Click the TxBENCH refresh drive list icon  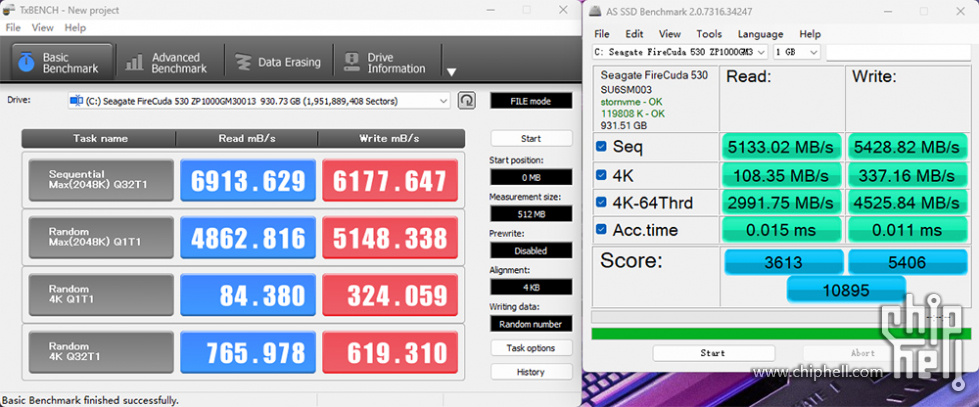click(x=466, y=101)
